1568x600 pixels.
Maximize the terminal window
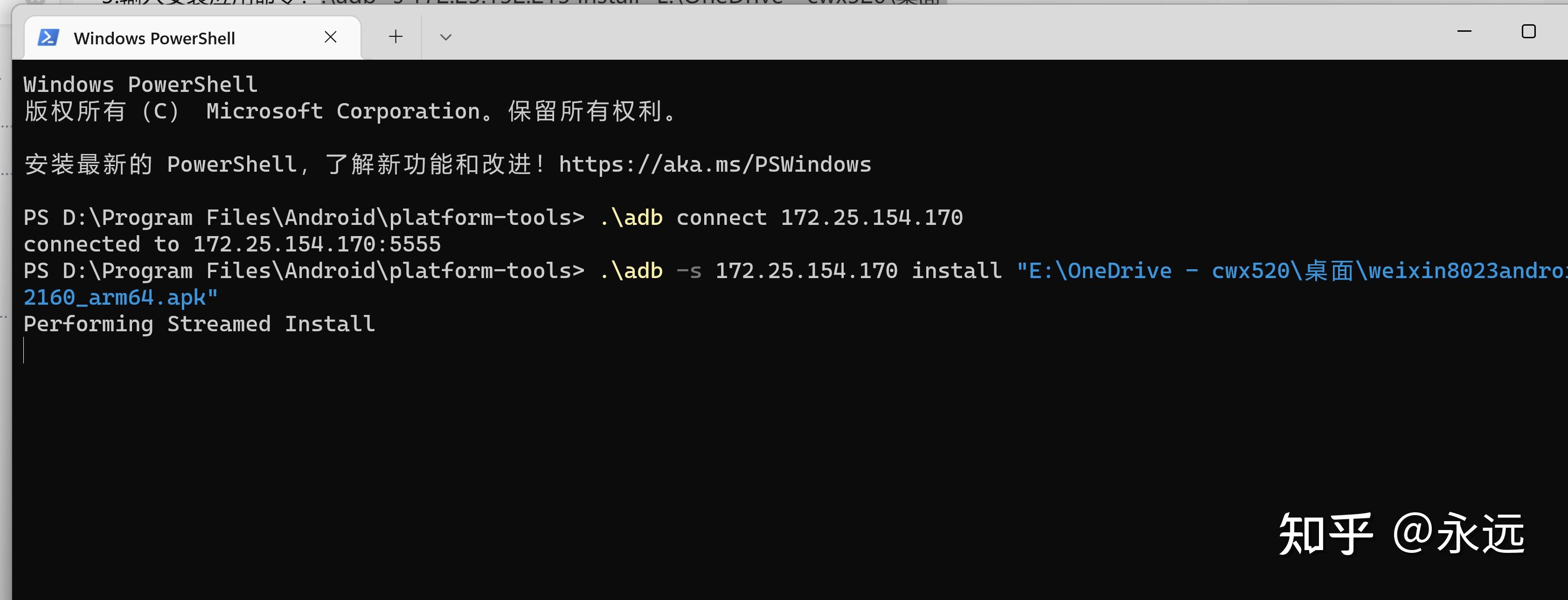[x=1528, y=31]
